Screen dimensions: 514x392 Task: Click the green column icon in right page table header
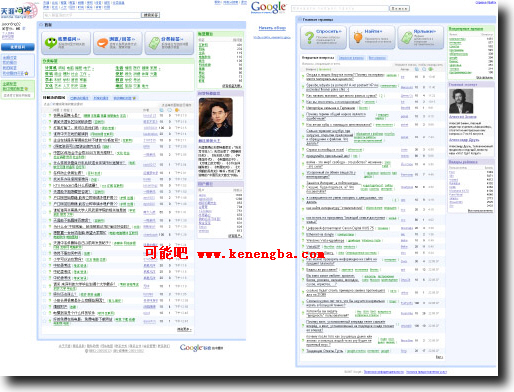(x=431, y=69)
